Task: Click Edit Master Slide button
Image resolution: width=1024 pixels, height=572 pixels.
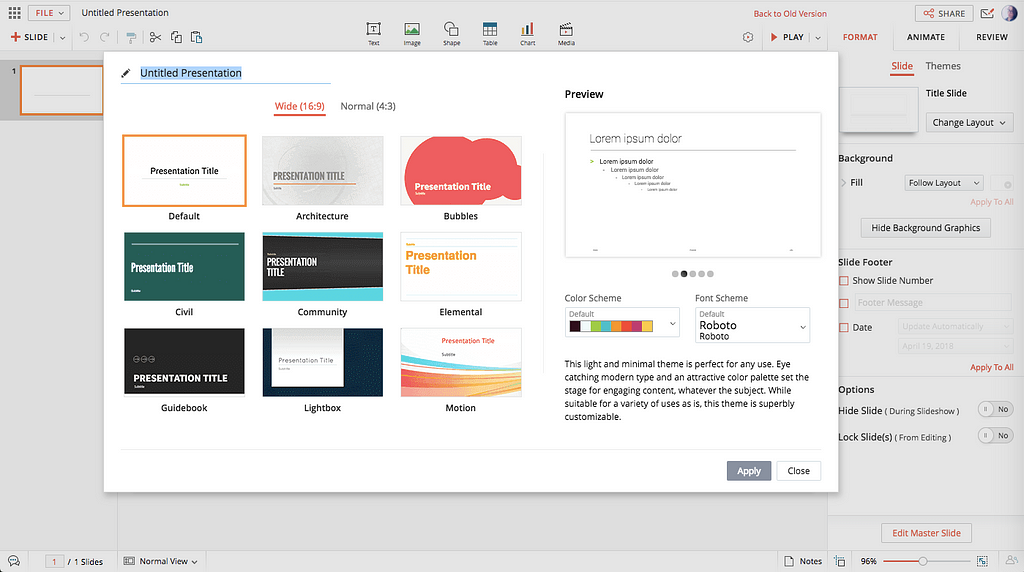Action: pyautogui.click(x=926, y=533)
